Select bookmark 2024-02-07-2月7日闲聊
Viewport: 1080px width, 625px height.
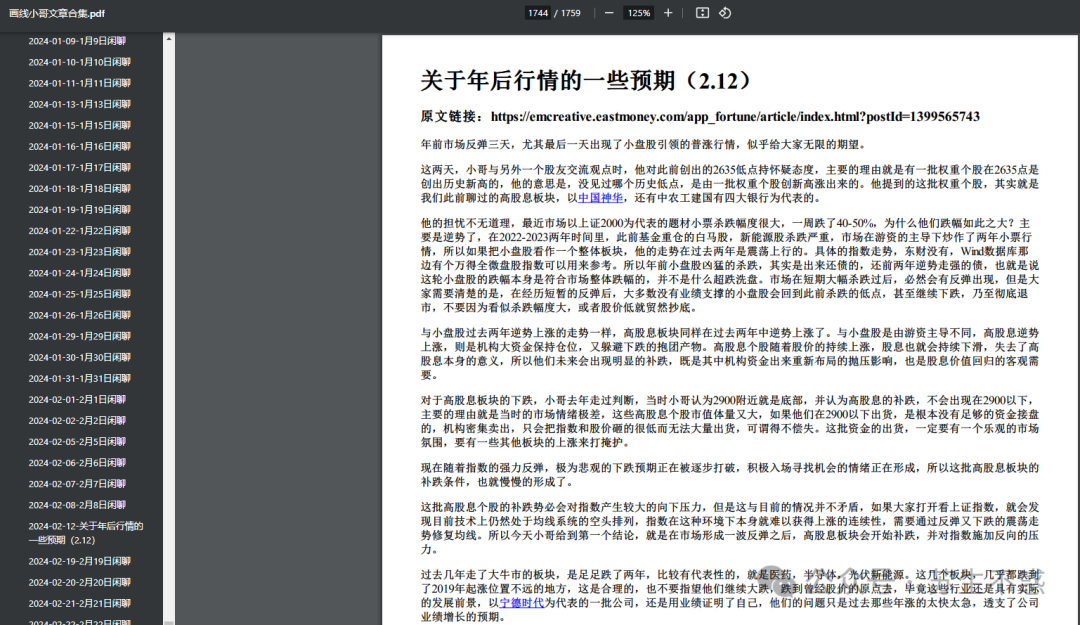click(77, 484)
